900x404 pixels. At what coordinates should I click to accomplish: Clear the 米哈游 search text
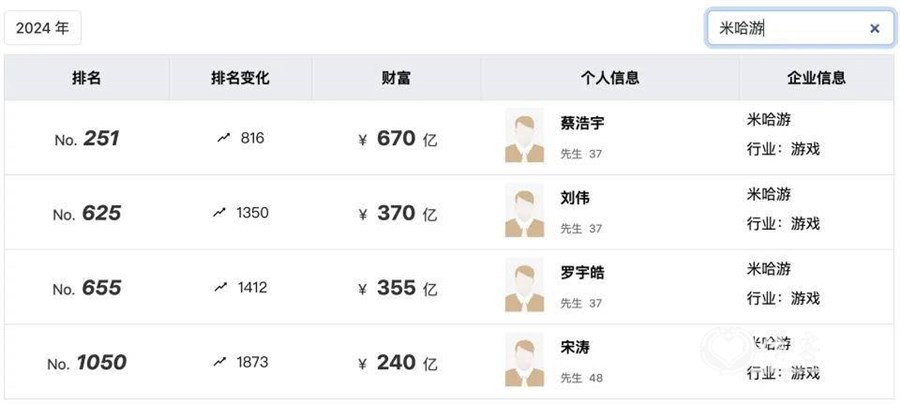point(874,28)
